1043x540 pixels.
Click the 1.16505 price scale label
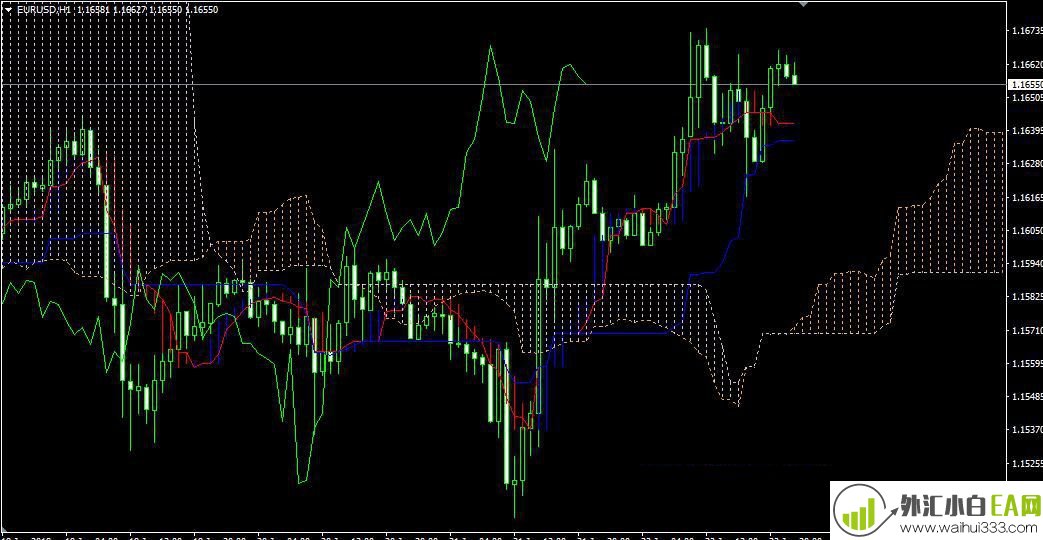1026,98
